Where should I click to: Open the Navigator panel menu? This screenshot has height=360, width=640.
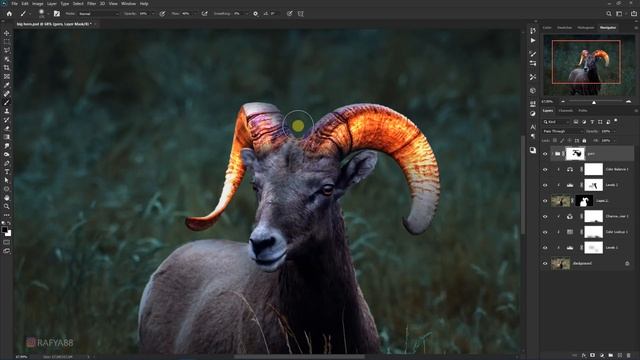(636, 28)
